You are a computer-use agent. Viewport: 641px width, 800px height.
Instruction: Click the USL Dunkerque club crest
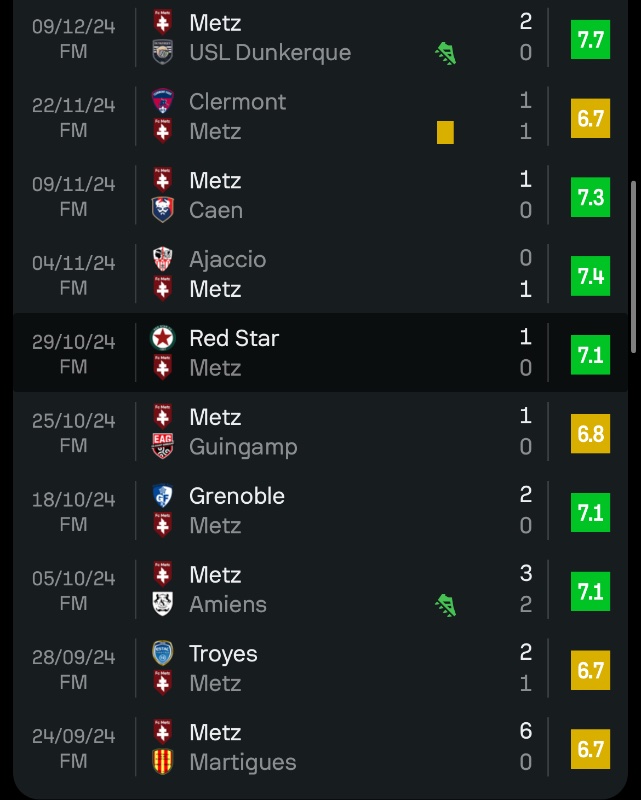[x=162, y=53]
